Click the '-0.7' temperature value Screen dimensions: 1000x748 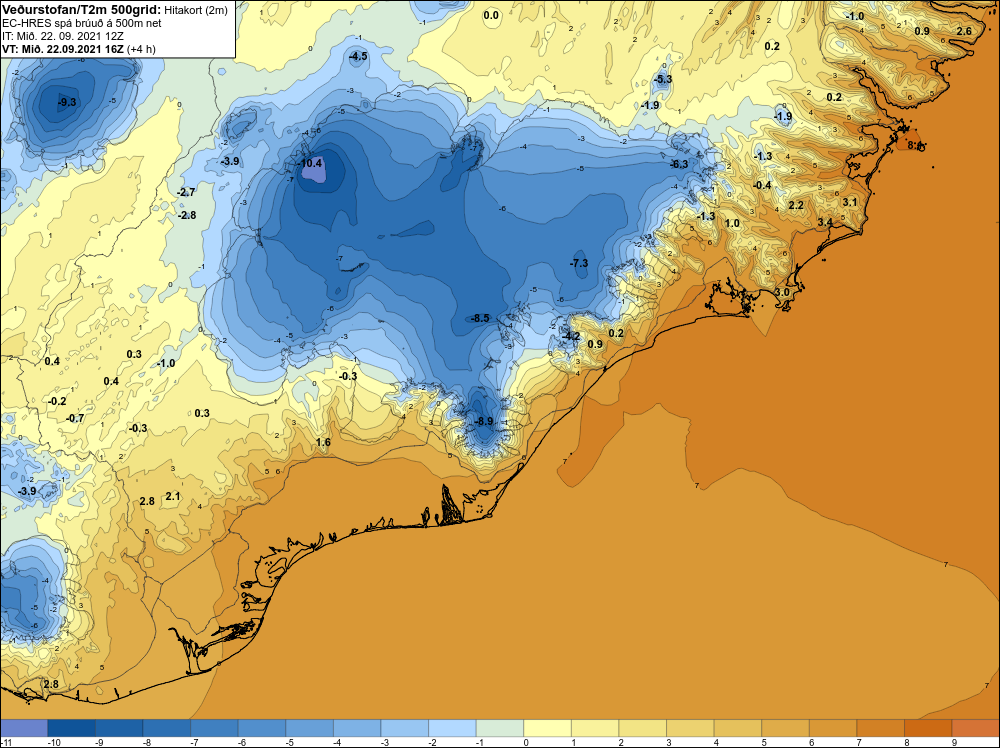click(75, 418)
